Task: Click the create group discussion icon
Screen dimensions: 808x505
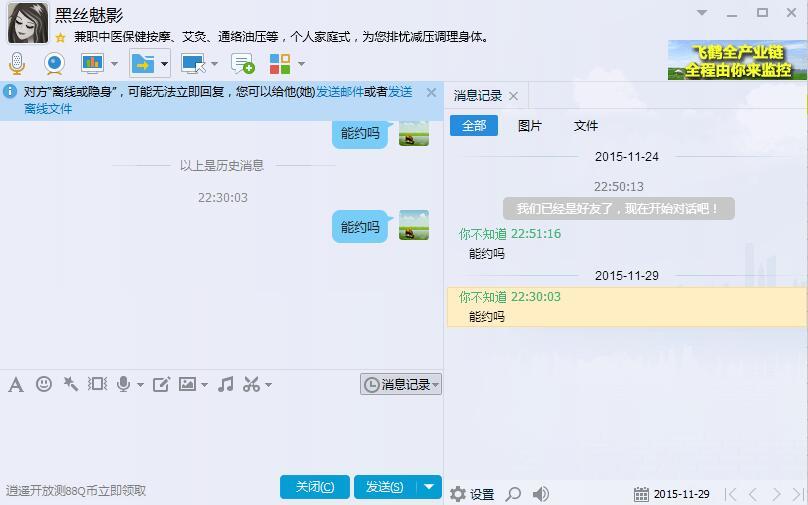Action: [x=242, y=64]
